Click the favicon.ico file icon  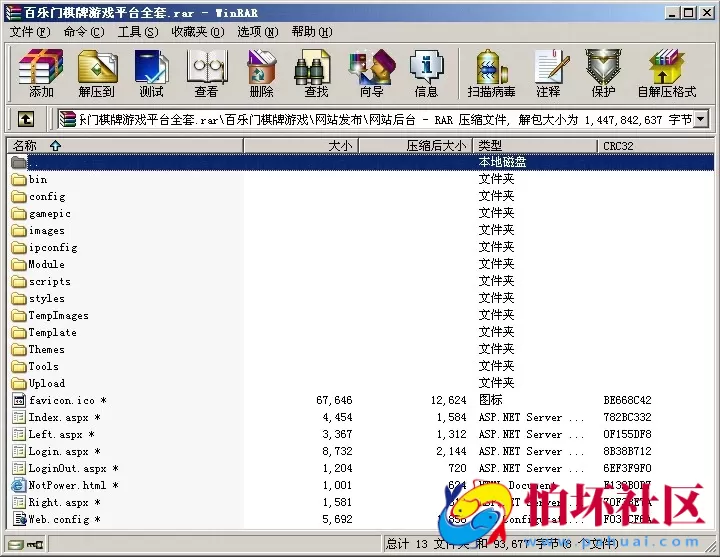[x=19, y=400]
